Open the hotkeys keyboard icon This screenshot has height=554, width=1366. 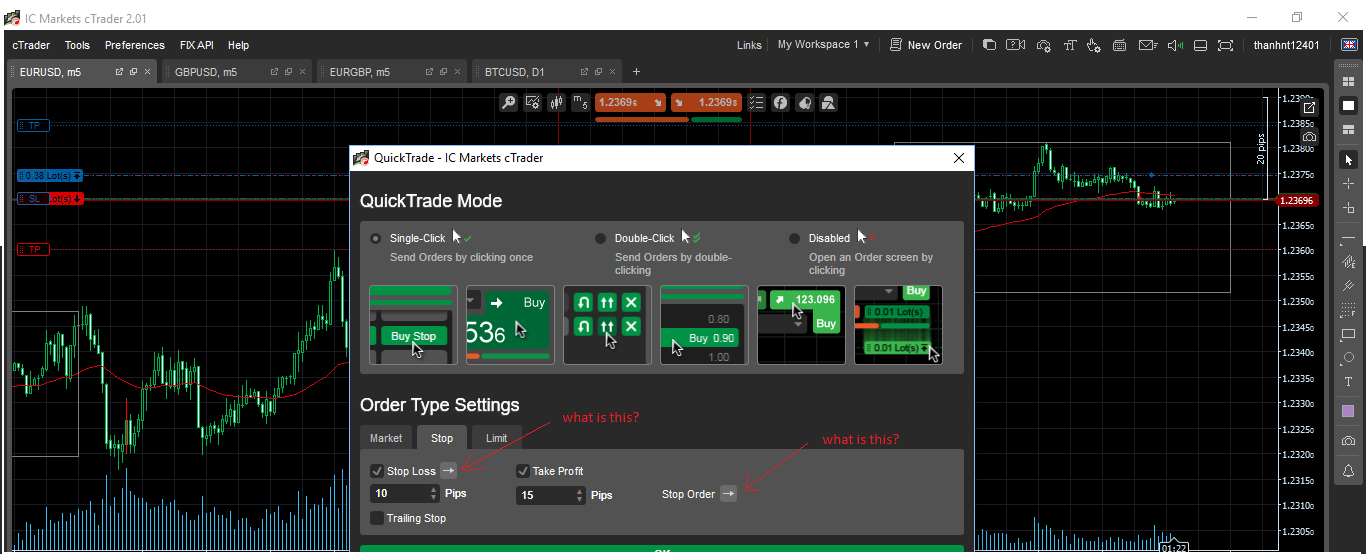(x=1120, y=45)
